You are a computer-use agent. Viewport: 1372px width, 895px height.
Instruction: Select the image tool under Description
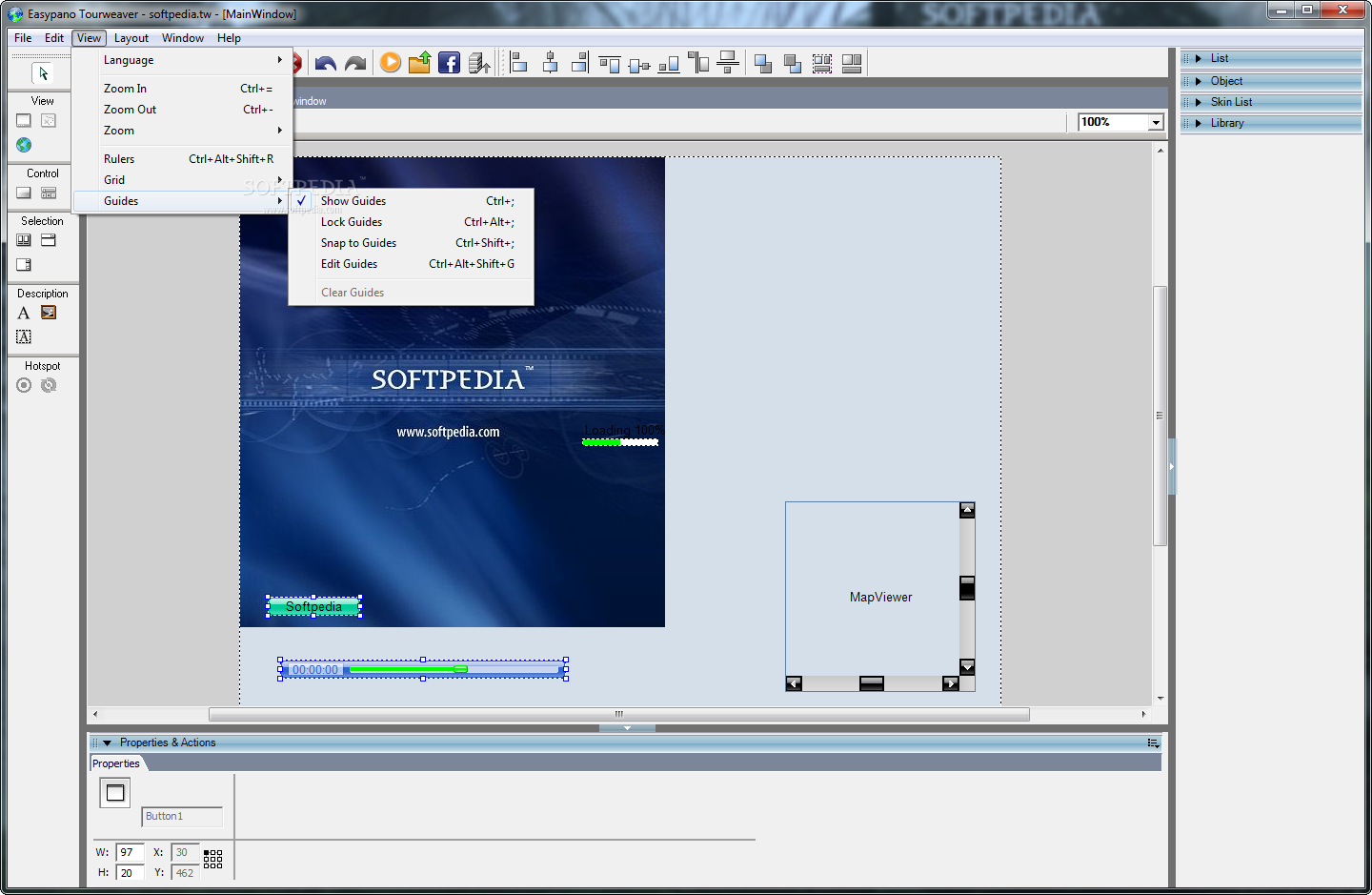pyautogui.click(x=49, y=313)
